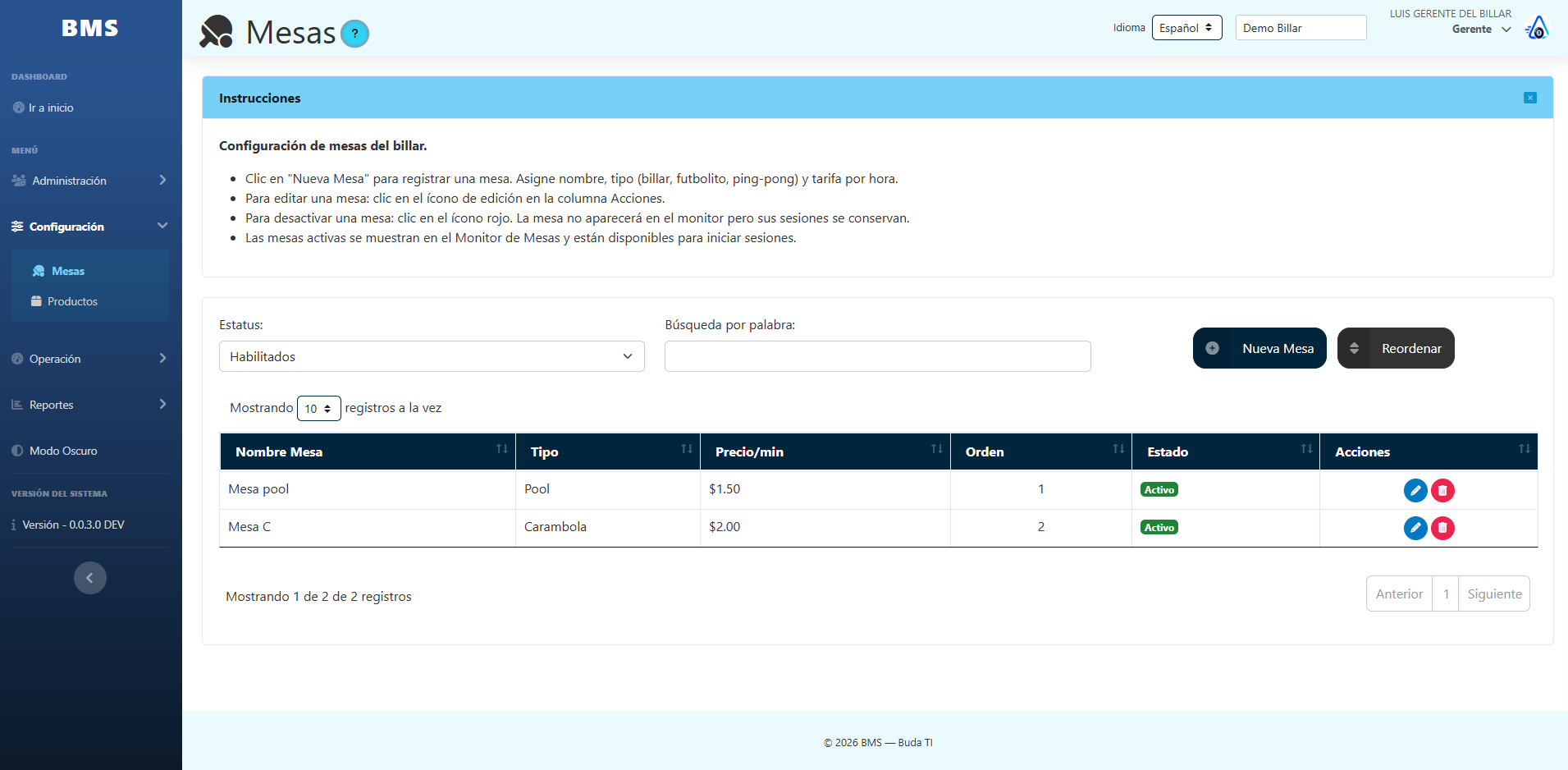Image resolution: width=1568 pixels, height=770 pixels.
Task: Open Mesas in the sidebar submenu
Action: [x=58, y=271]
